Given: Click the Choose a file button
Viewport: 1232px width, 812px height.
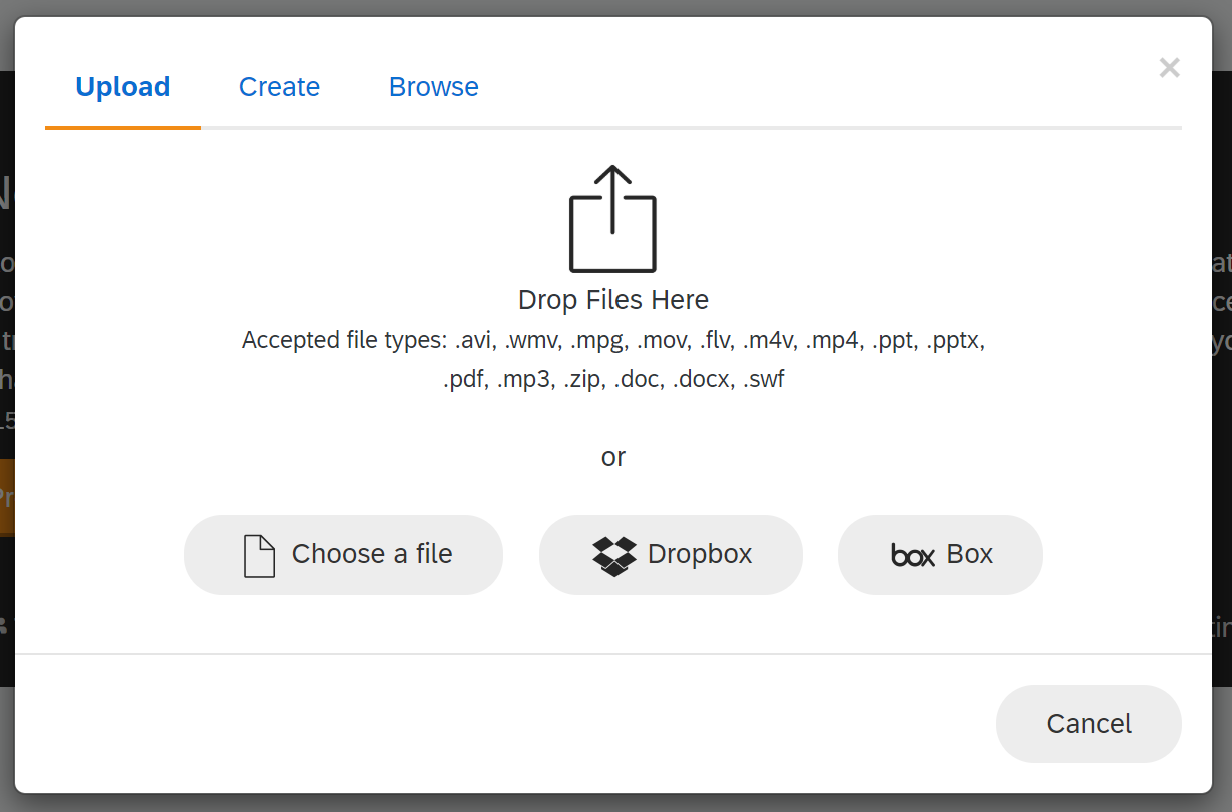Looking at the screenshot, I should pos(343,555).
